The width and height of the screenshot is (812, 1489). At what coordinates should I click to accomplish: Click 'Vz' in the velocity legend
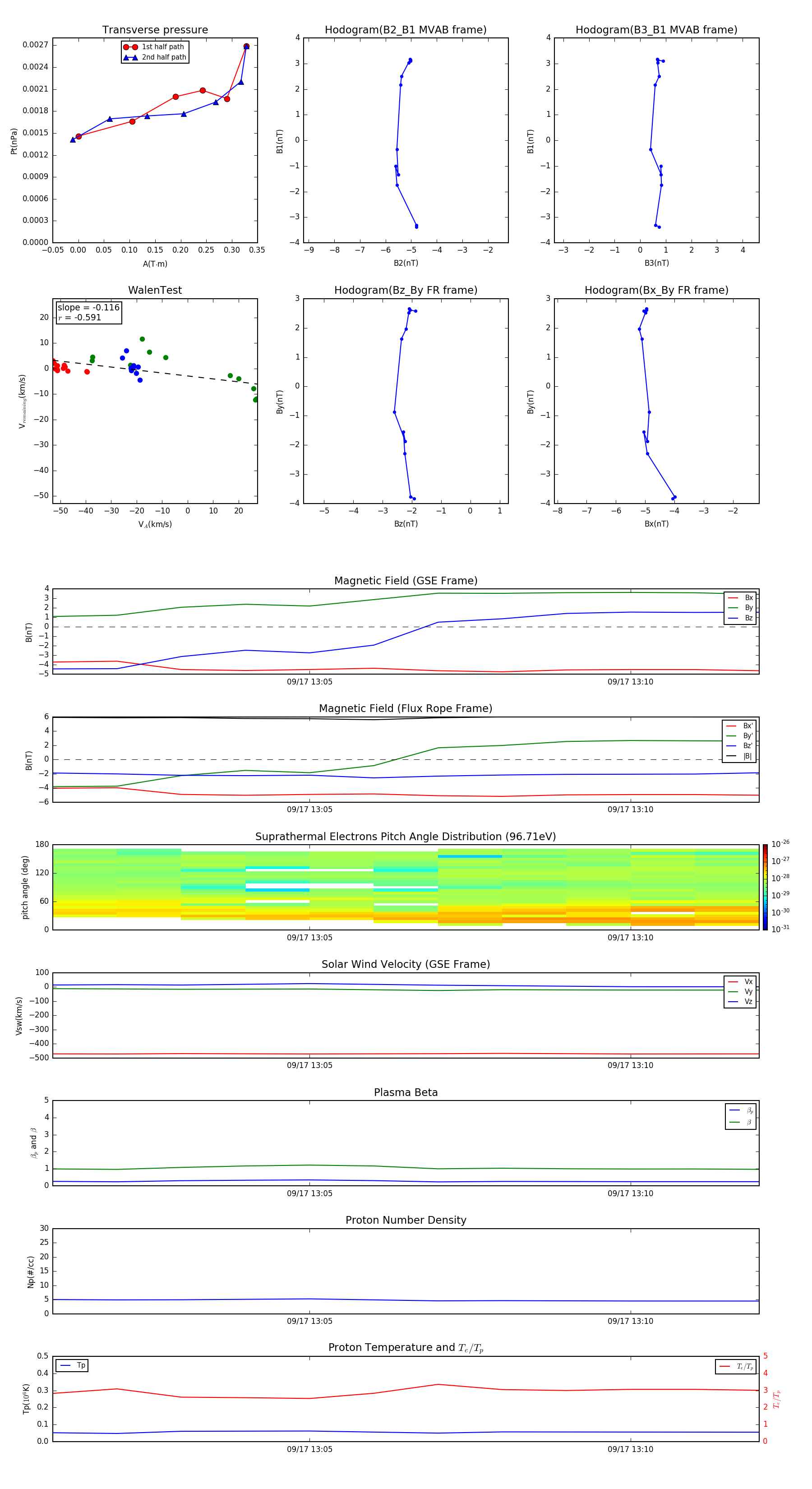click(x=741, y=1002)
